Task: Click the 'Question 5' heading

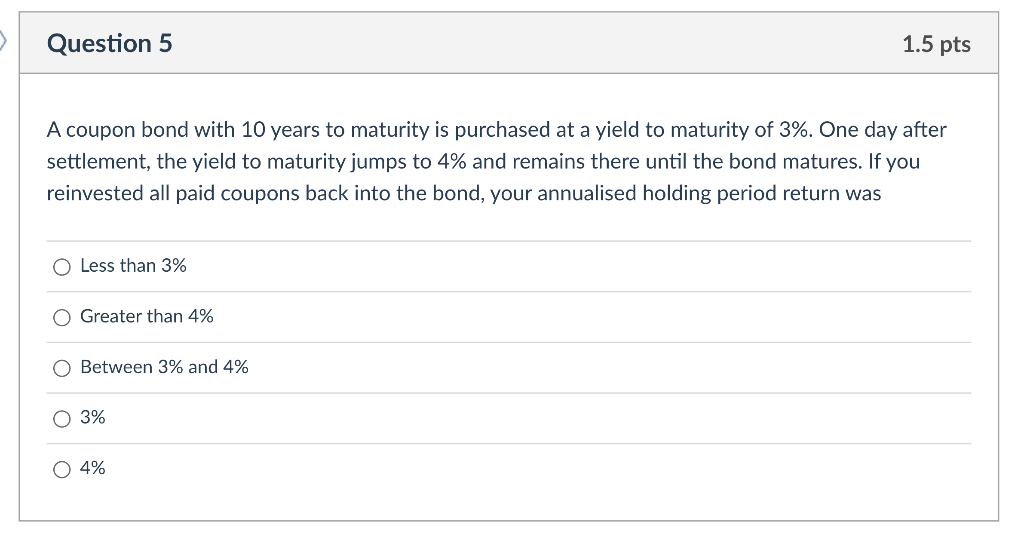Action: point(110,43)
